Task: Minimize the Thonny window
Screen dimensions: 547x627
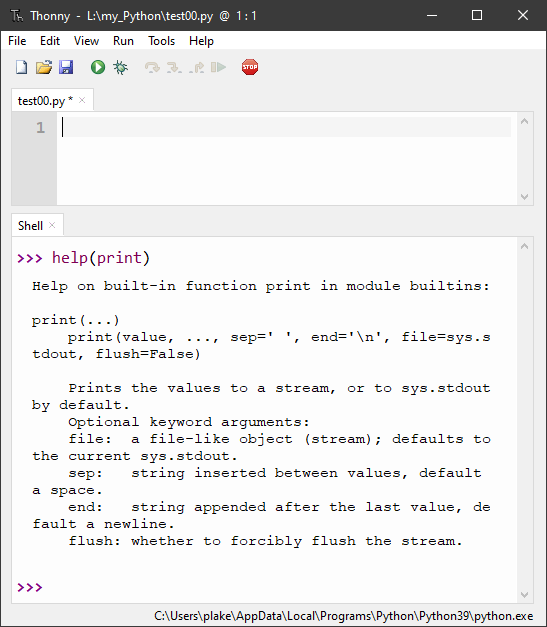Action: [x=432, y=16]
